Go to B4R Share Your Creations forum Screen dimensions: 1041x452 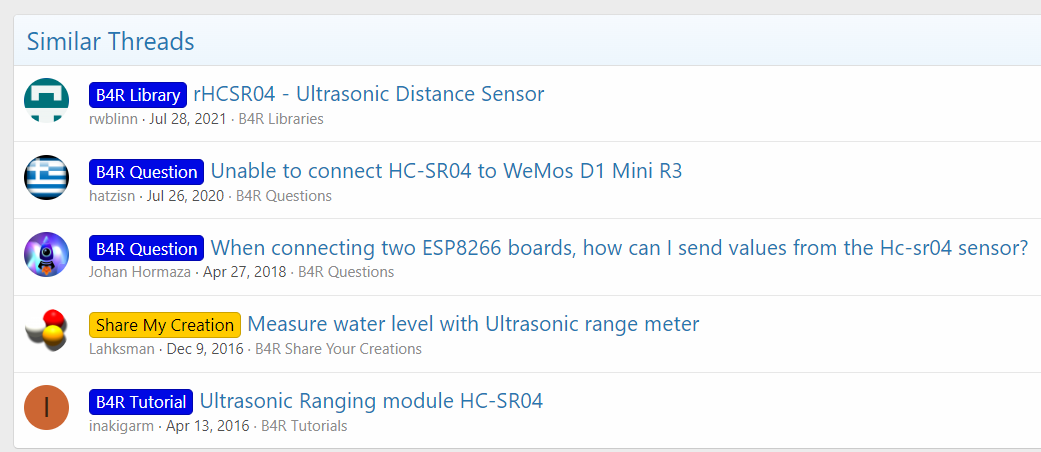click(338, 349)
